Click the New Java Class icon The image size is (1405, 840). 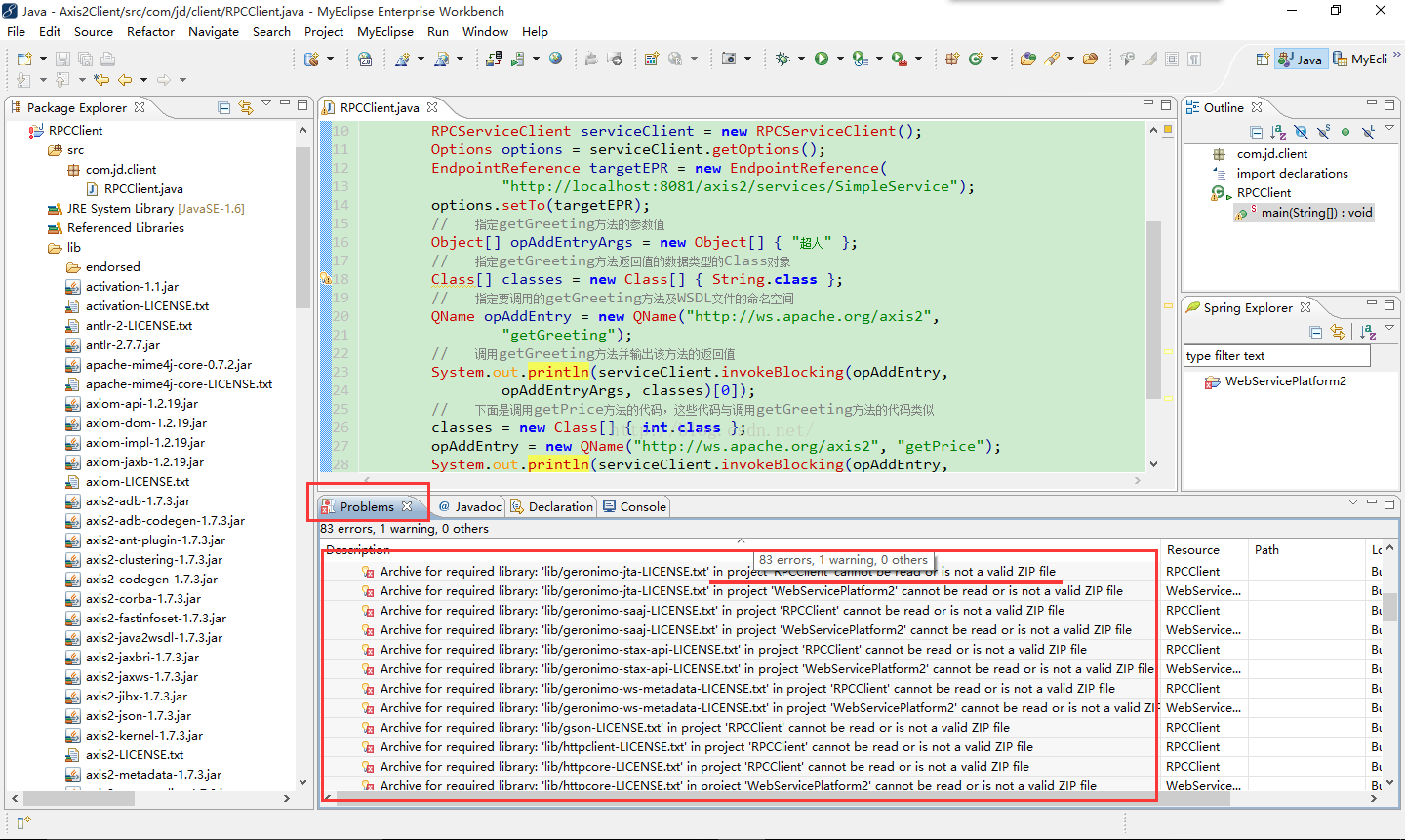coord(976,59)
